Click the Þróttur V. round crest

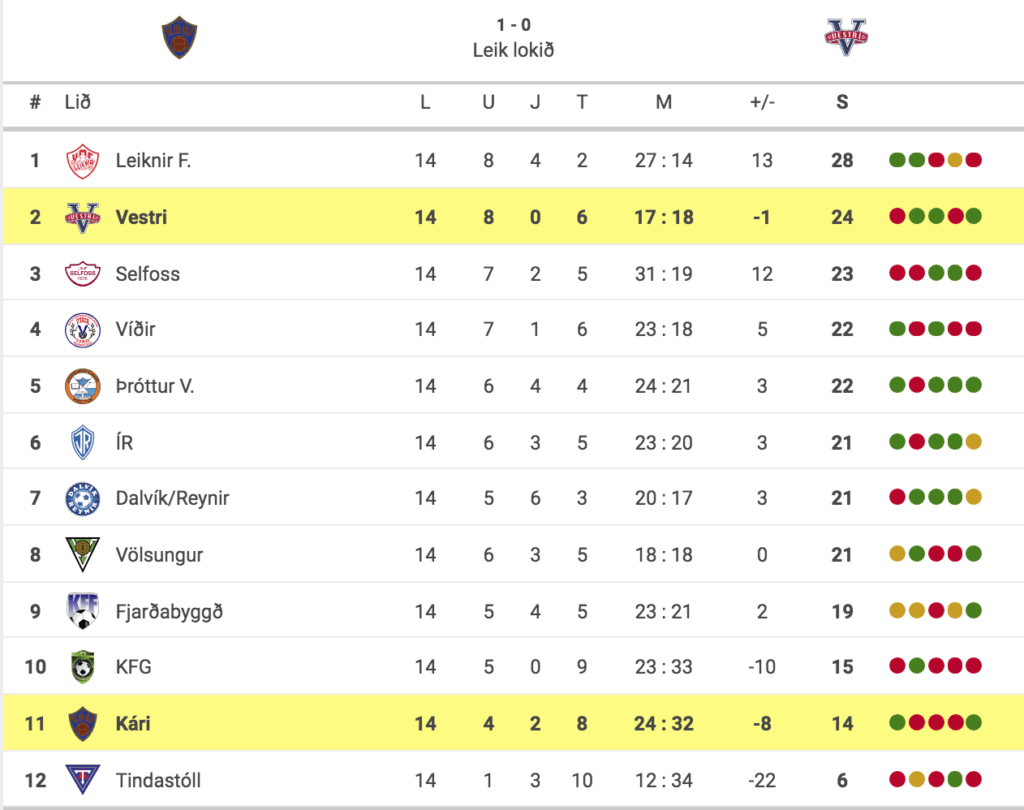83,386
